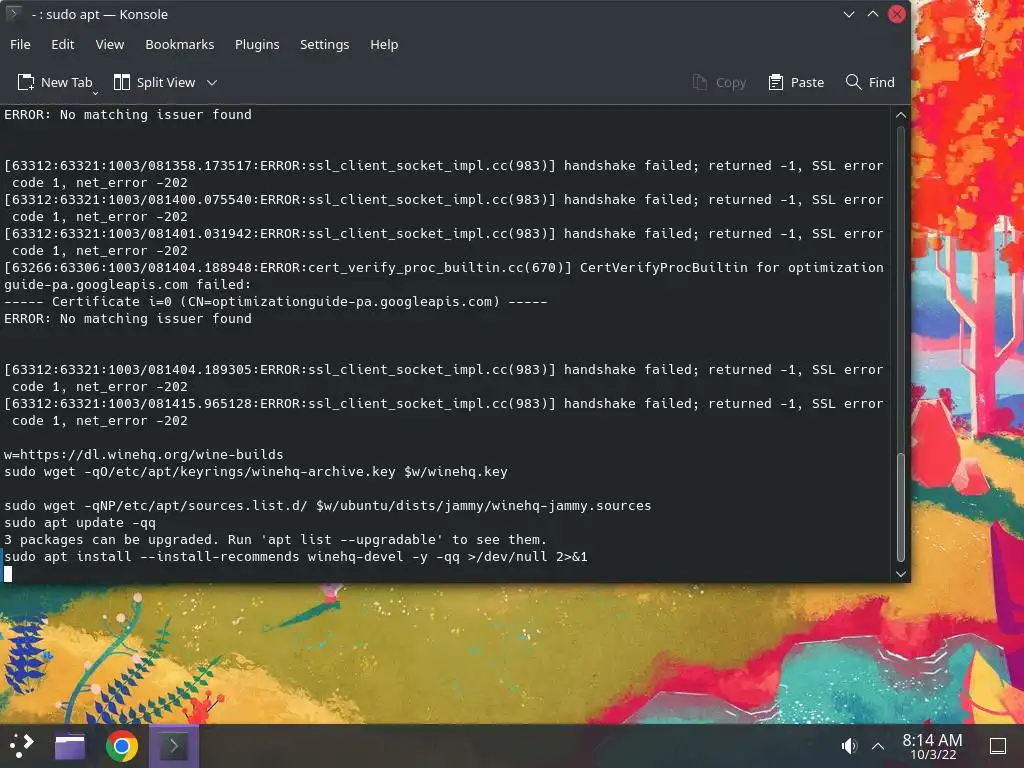Click the Konsole taskbar entry
The image size is (1024, 768).
(174, 746)
